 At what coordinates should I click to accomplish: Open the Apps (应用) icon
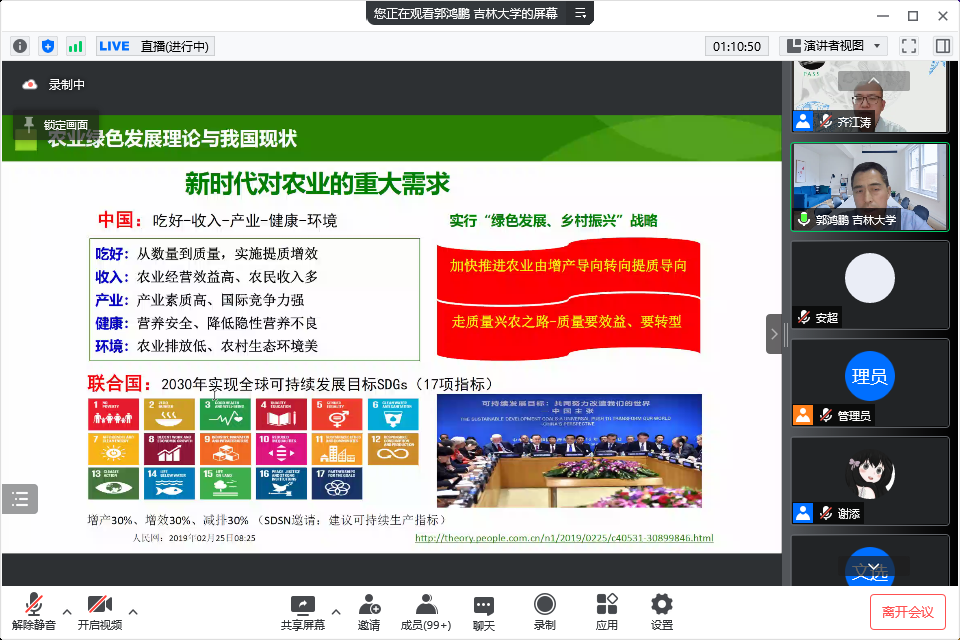[x=607, y=611]
